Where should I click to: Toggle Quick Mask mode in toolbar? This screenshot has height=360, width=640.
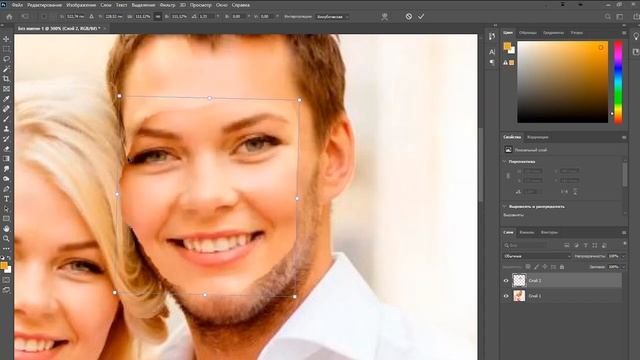pyautogui.click(x=6, y=280)
